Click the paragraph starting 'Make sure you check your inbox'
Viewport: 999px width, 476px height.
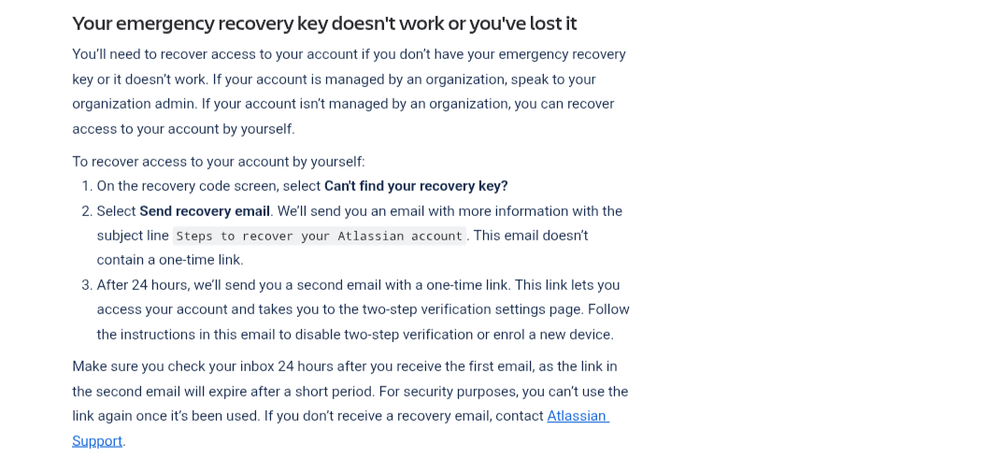click(350, 403)
